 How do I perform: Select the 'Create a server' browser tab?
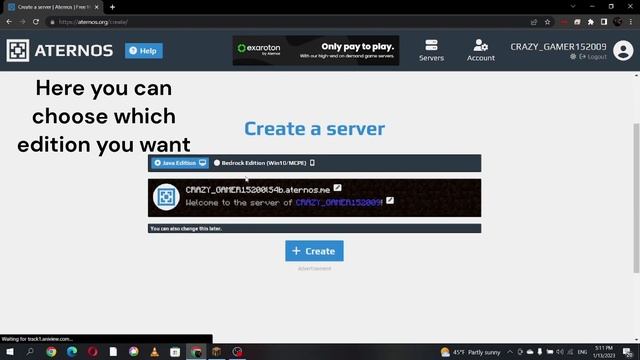[x=53, y=7]
